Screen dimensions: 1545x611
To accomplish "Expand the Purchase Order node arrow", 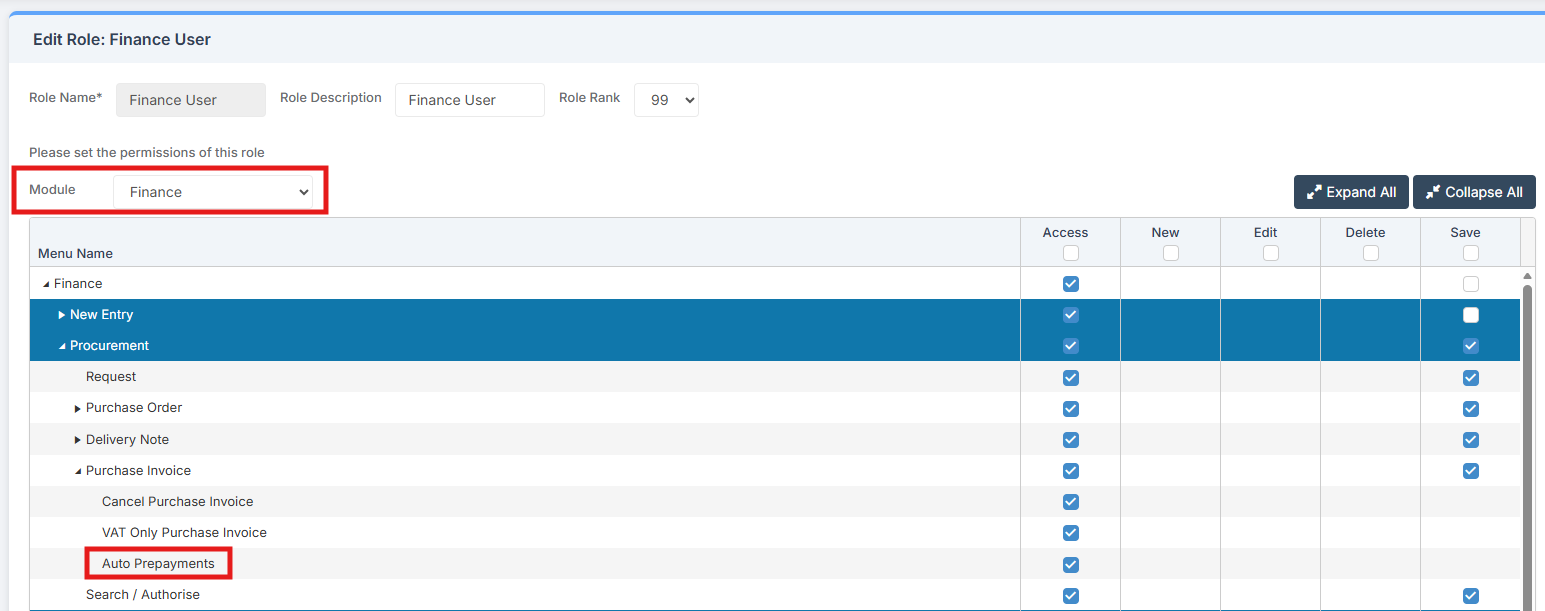I will [x=78, y=409].
